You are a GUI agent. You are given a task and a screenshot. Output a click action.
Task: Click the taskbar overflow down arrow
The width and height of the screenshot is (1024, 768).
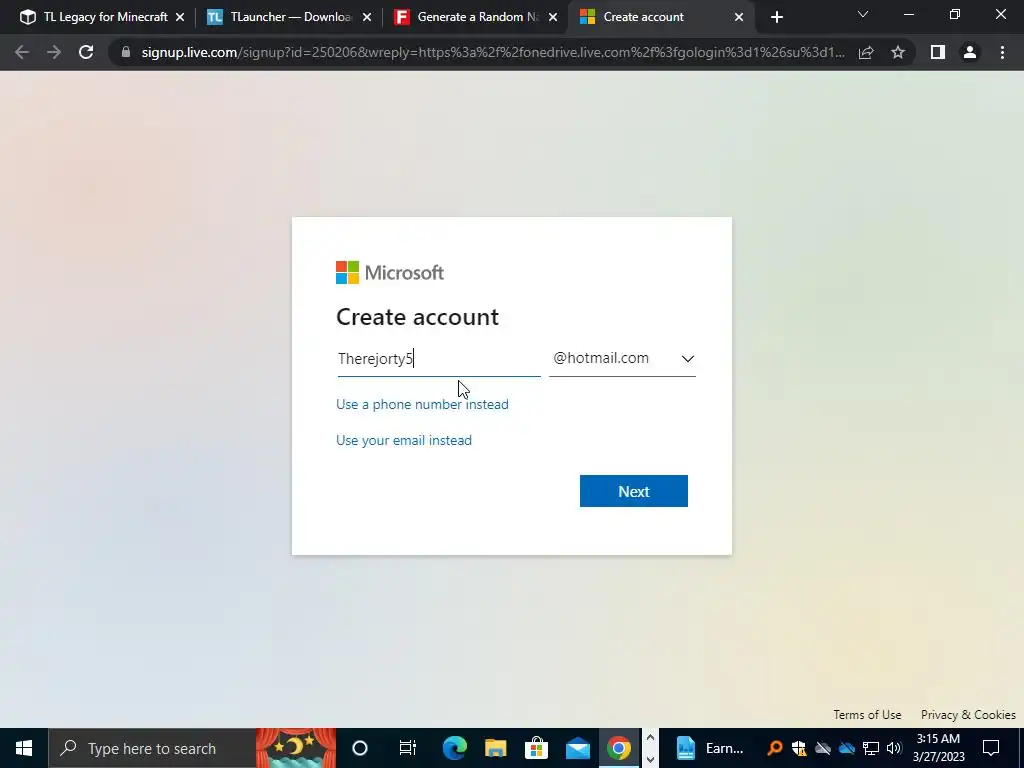pyautogui.click(x=650, y=760)
